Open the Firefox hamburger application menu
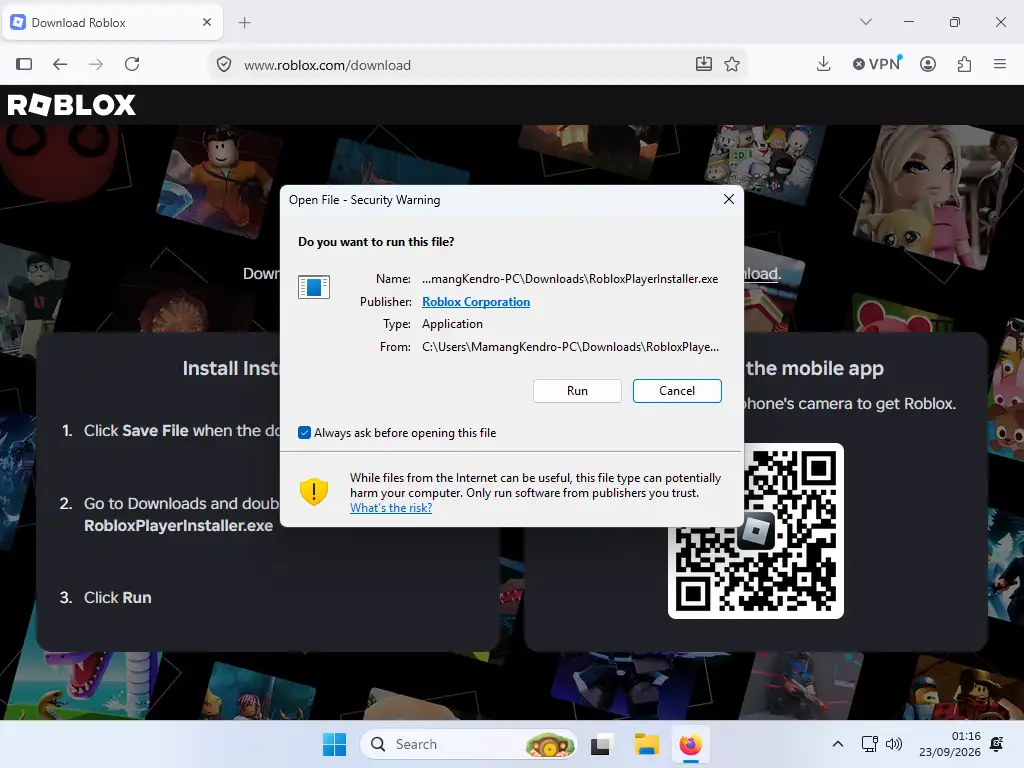 (x=1000, y=64)
